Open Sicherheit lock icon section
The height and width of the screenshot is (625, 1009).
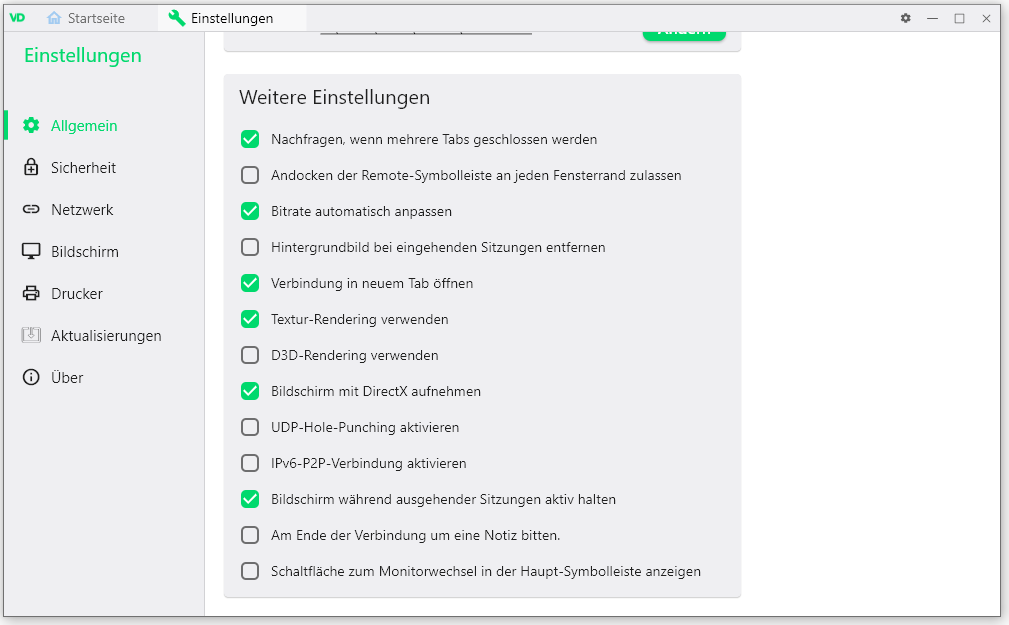31,167
